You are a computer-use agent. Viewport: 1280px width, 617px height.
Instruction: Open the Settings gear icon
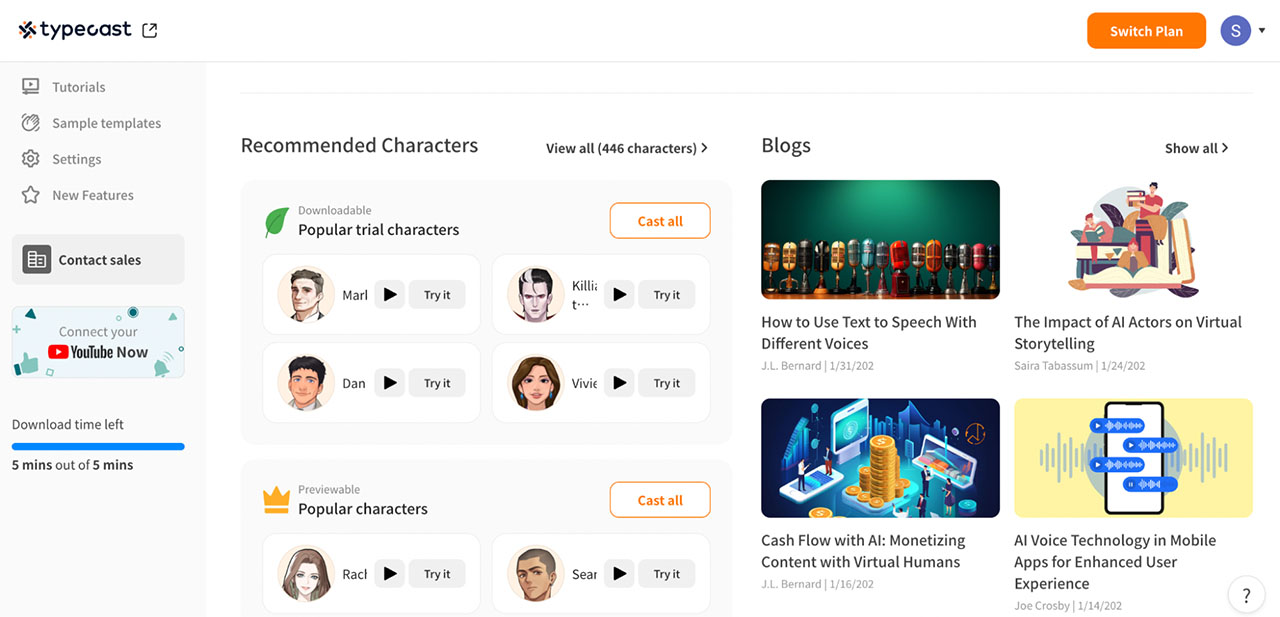coord(31,158)
